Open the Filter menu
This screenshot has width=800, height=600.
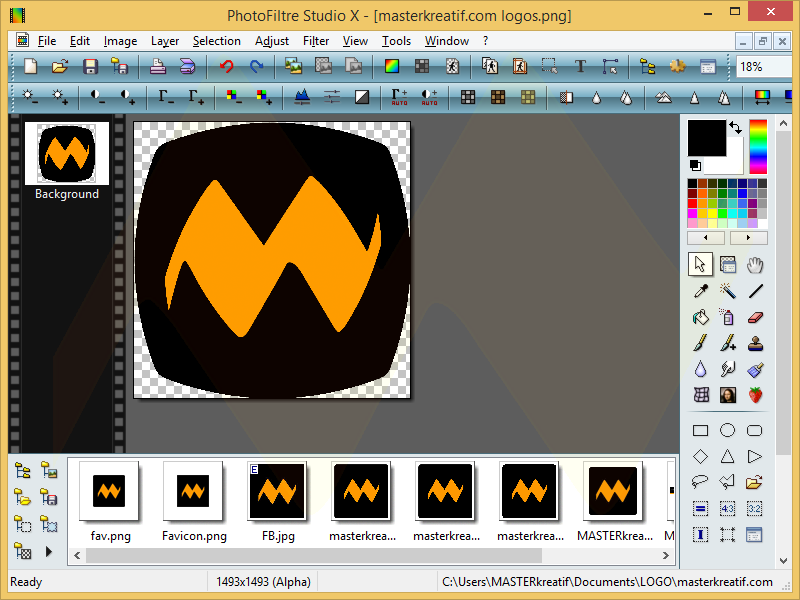(316, 41)
